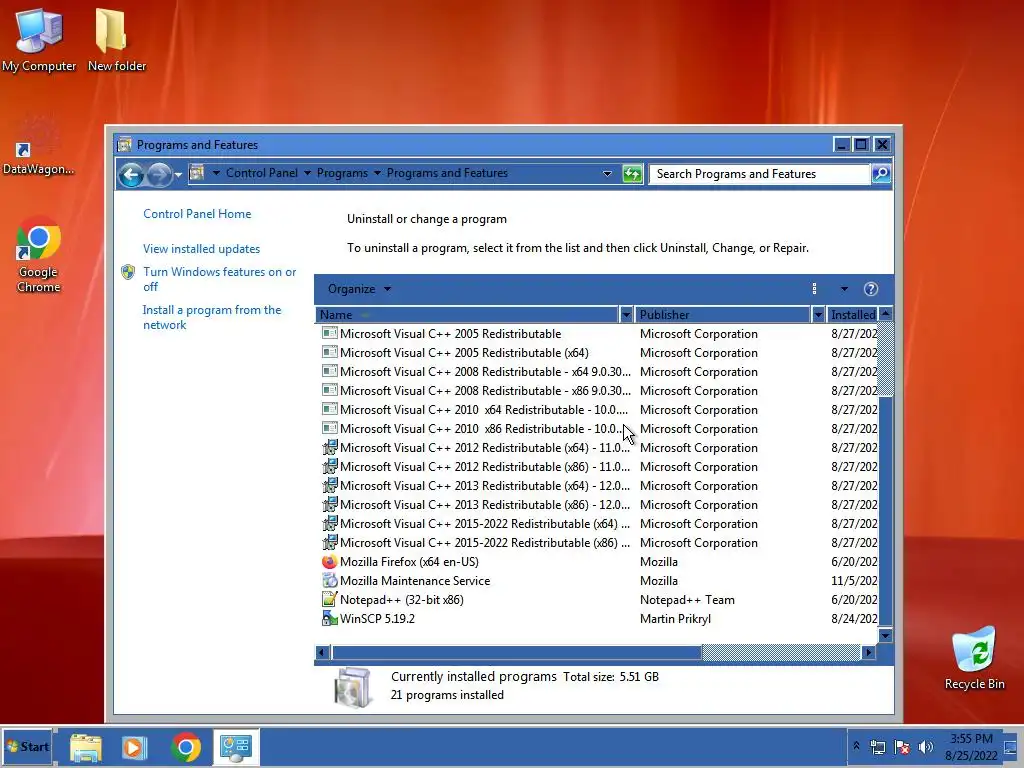The image size is (1024, 768).
Task: Focus the Search Programs and Features box
Action: coord(760,174)
